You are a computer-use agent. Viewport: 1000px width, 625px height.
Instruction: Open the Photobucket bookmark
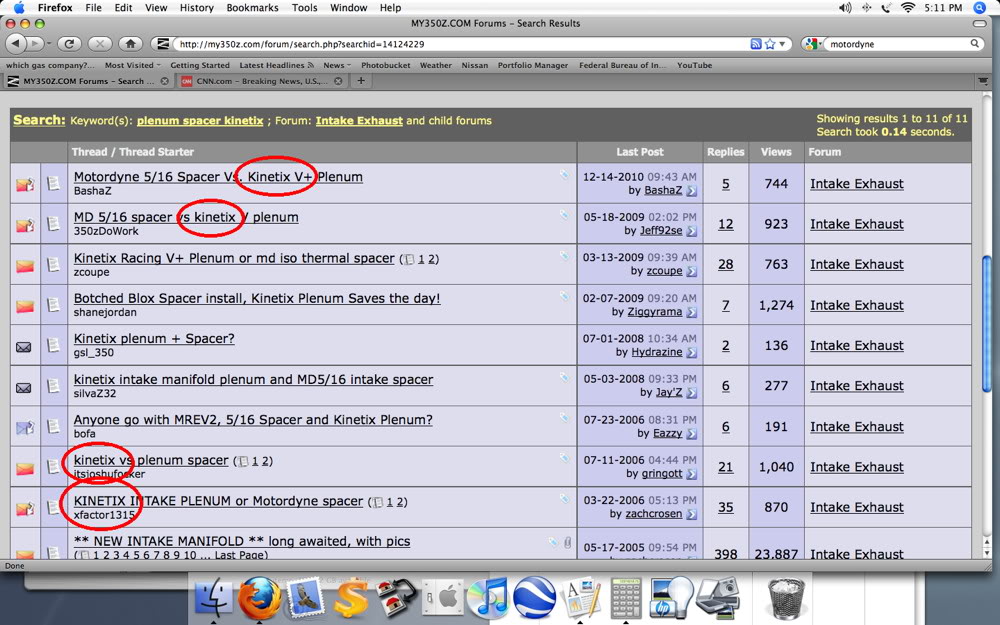coord(386,65)
